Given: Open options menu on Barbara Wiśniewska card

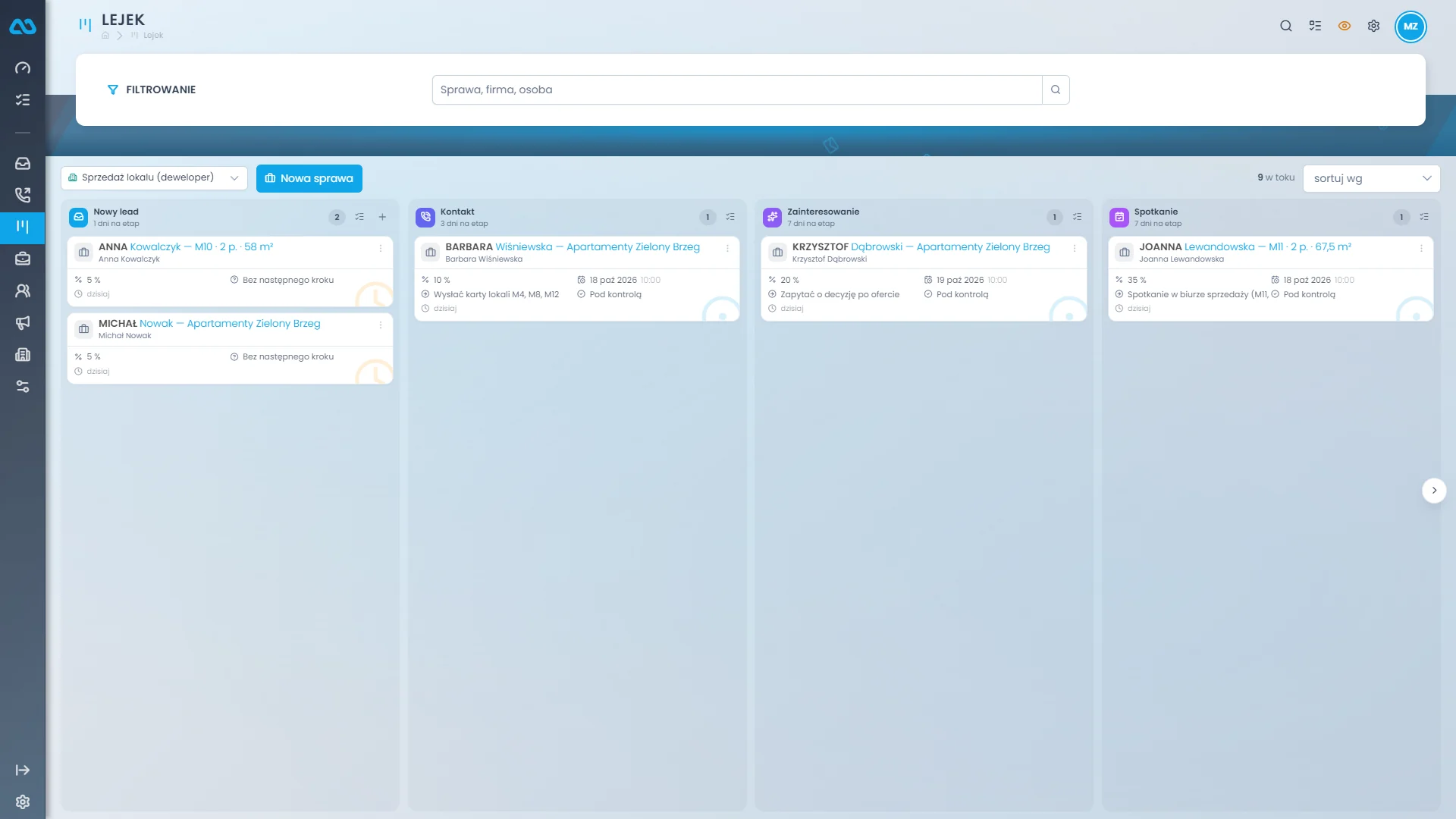Looking at the screenshot, I should click(727, 249).
